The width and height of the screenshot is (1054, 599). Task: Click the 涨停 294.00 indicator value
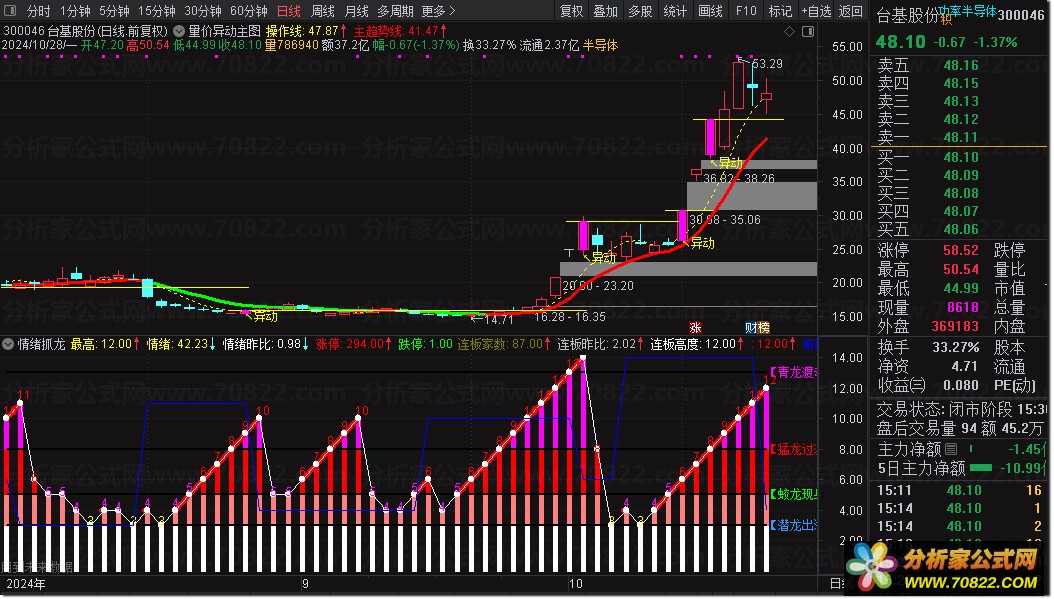[354, 344]
